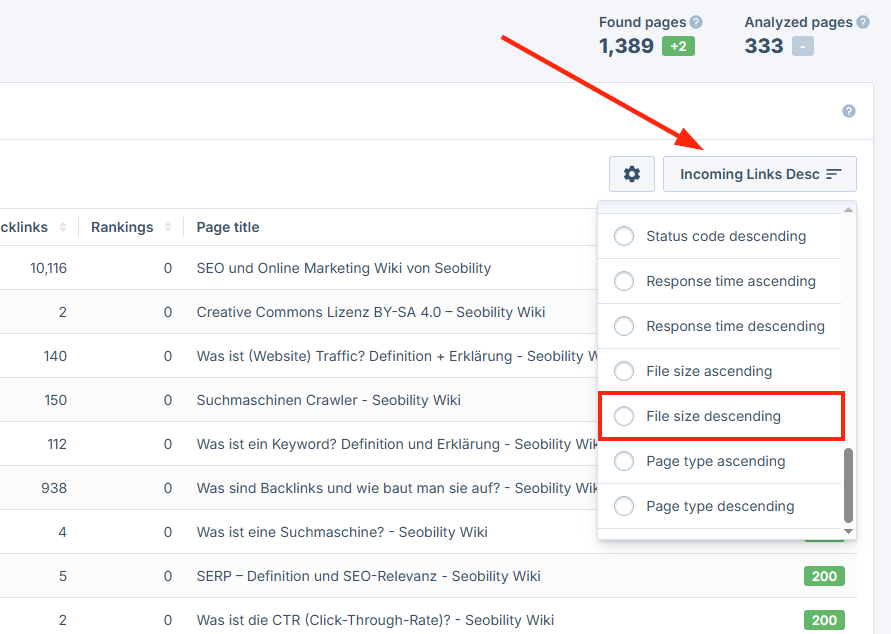891x634 pixels.
Task: Choose Page type descending from the sort list
Action: pos(624,506)
